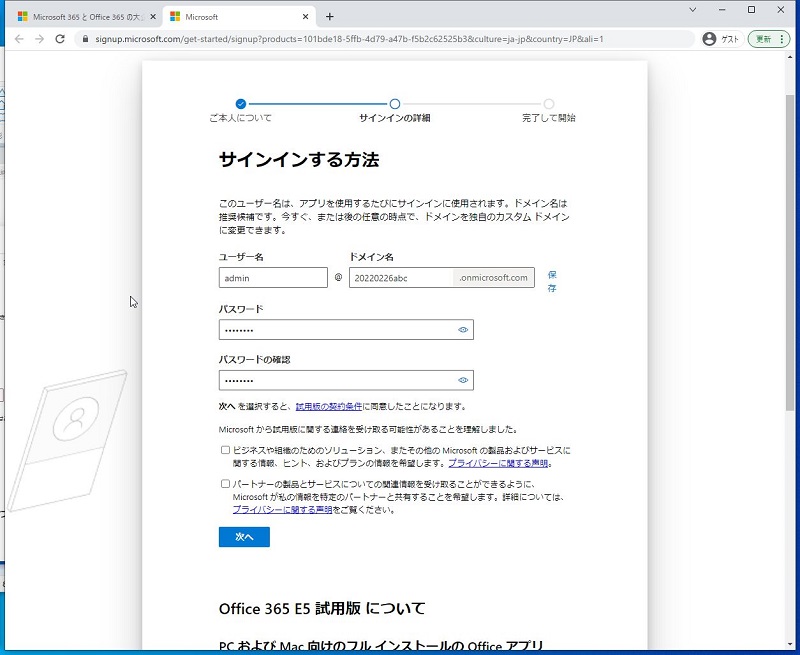Viewport: 800px width, 655px height.
Task: Open first プライバシーに関する声明 link after 希望します
Action: coord(498,463)
